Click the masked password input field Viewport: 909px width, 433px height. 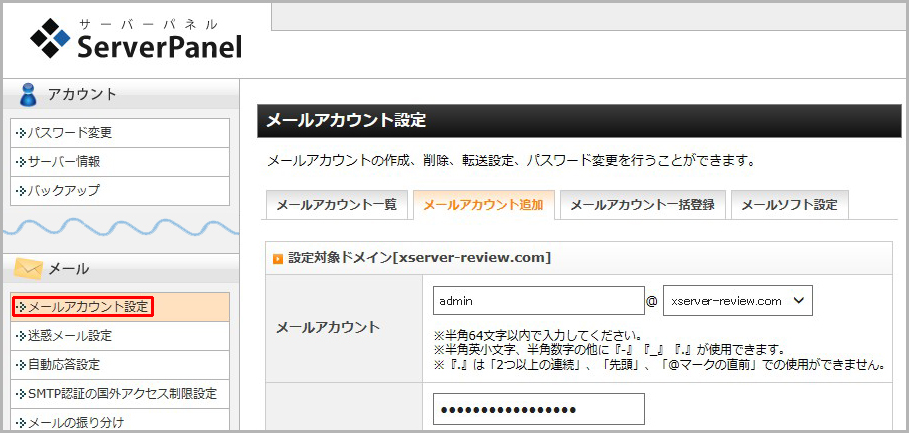(538, 409)
